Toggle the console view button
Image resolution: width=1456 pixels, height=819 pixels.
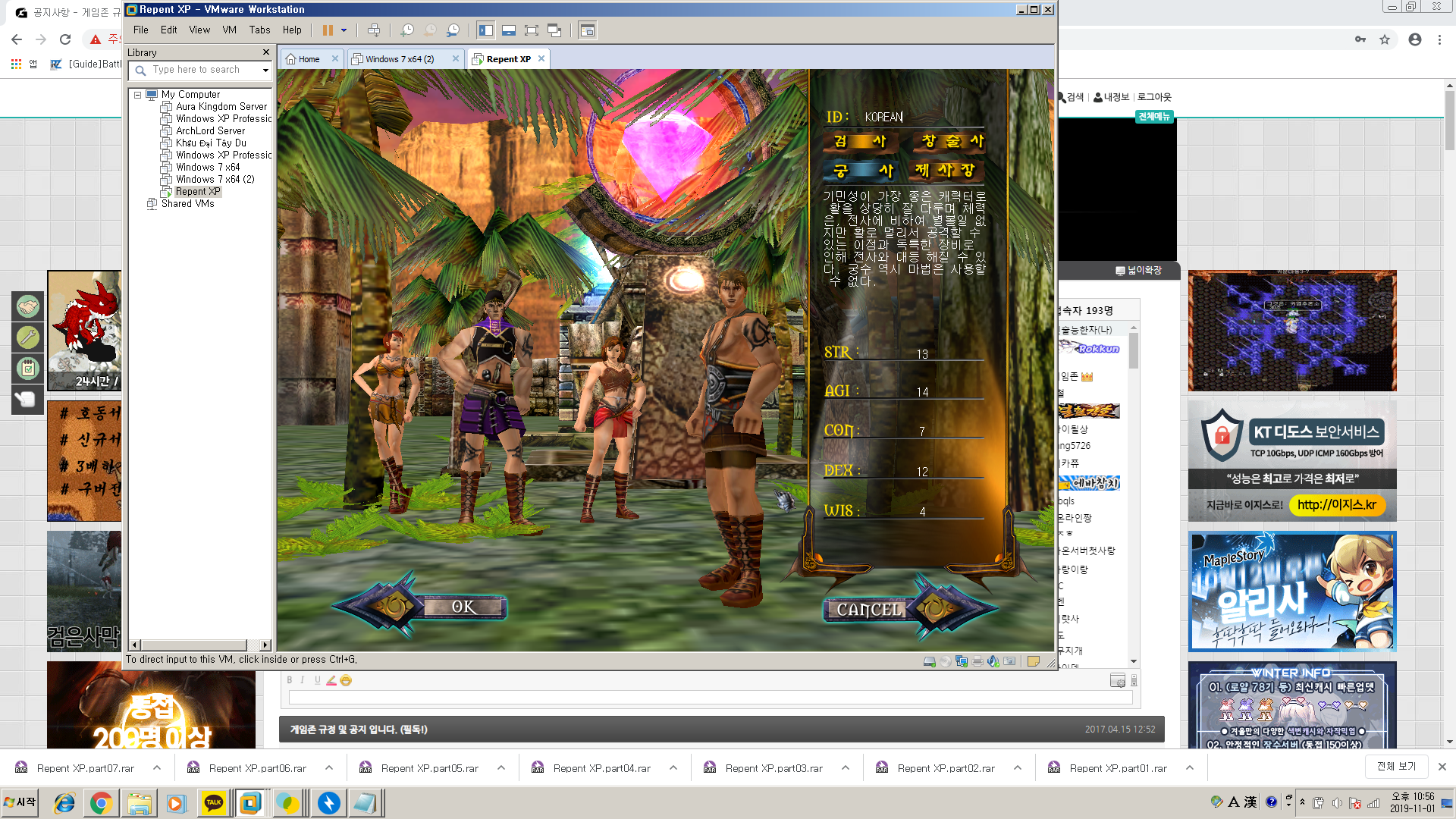[587, 30]
